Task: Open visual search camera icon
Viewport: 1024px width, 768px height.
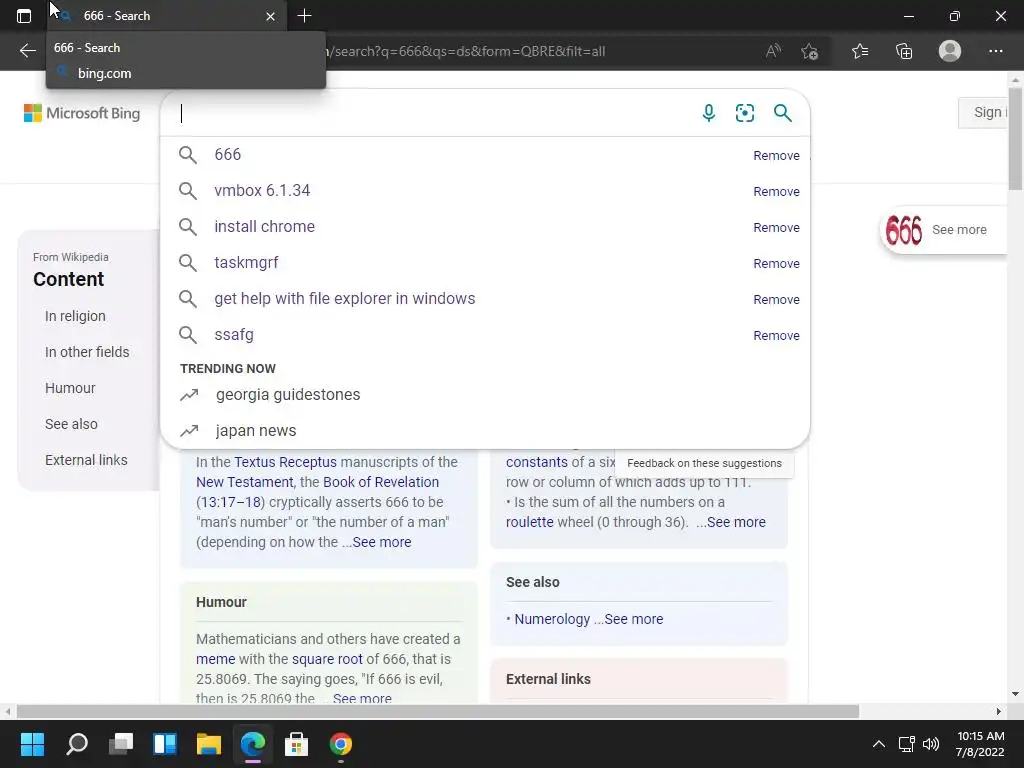Action: pyautogui.click(x=744, y=113)
